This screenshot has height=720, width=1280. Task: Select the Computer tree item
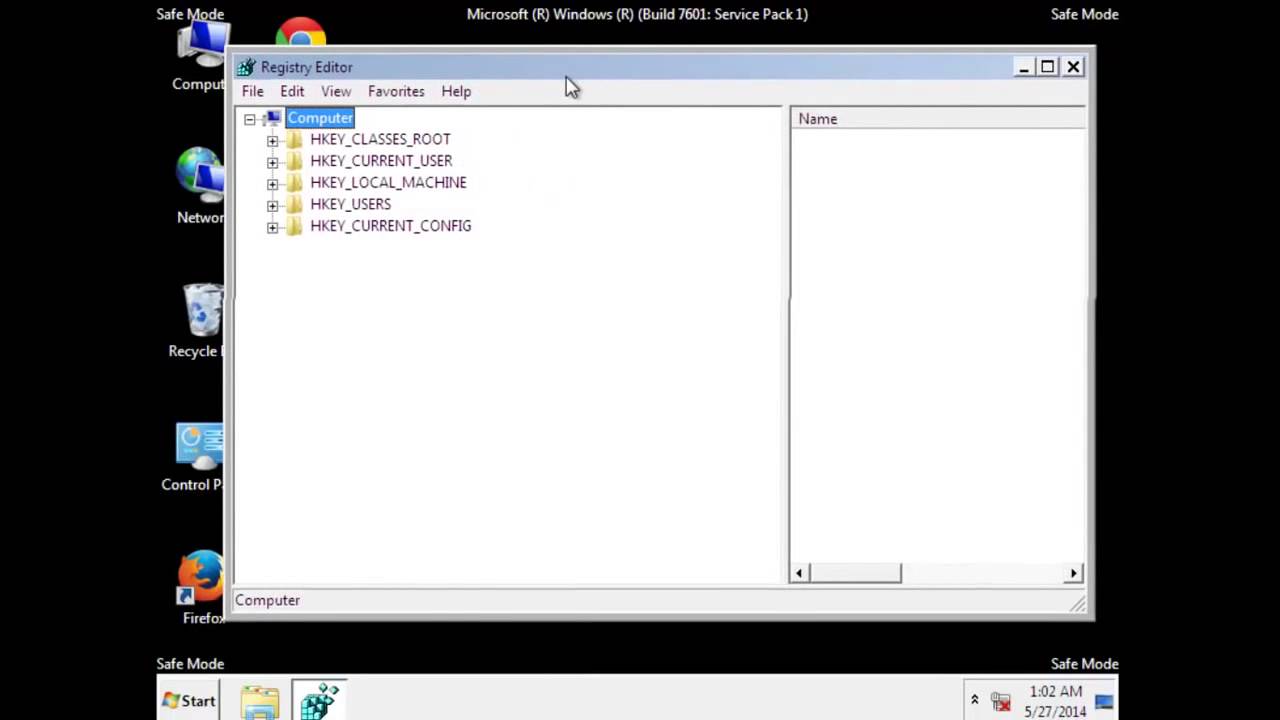pyautogui.click(x=320, y=118)
